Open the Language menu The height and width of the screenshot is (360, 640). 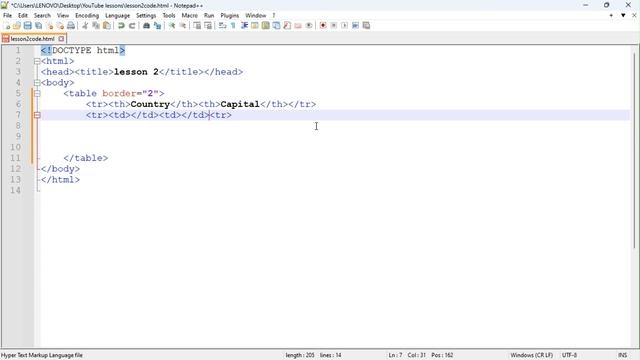pos(118,16)
